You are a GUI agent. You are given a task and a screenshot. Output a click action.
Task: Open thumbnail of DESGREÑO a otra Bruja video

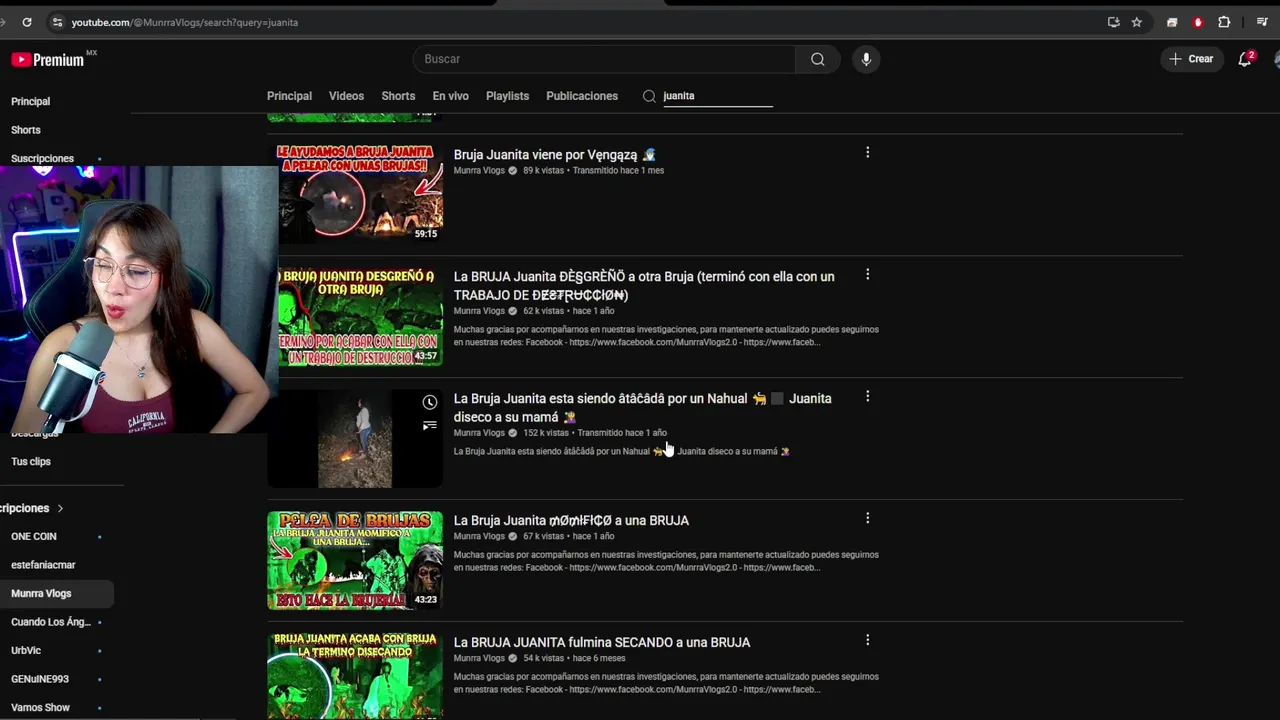click(x=359, y=316)
